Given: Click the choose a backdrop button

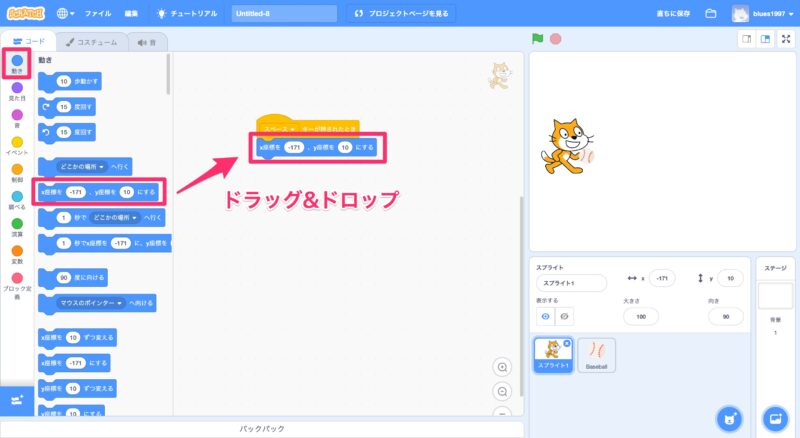Looking at the screenshot, I should (x=774, y=417).
